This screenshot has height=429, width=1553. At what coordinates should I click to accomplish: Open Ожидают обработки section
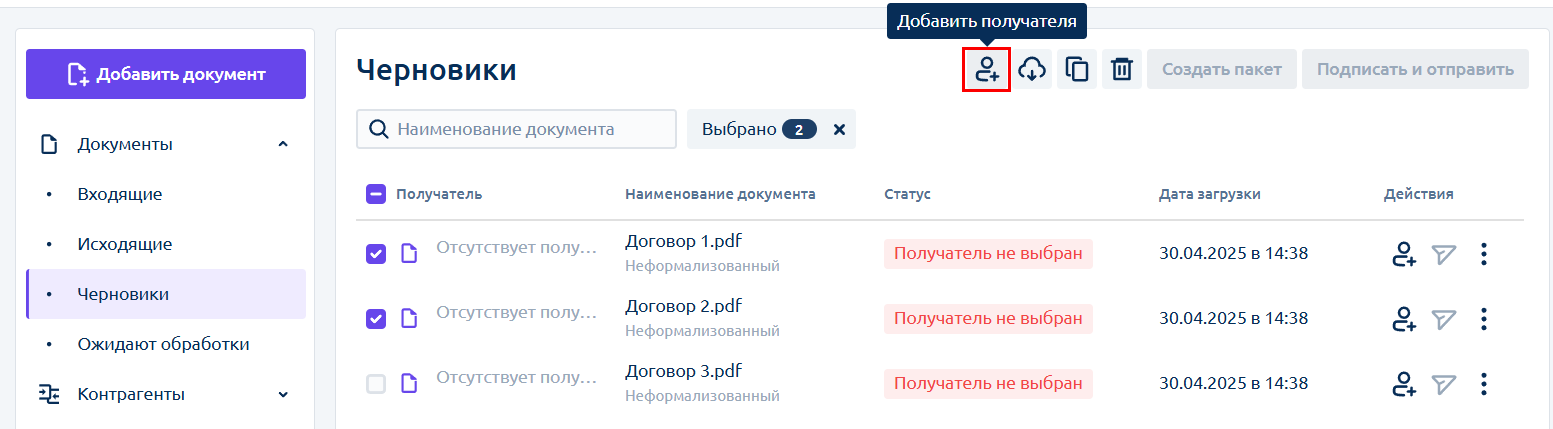(166, 344)
